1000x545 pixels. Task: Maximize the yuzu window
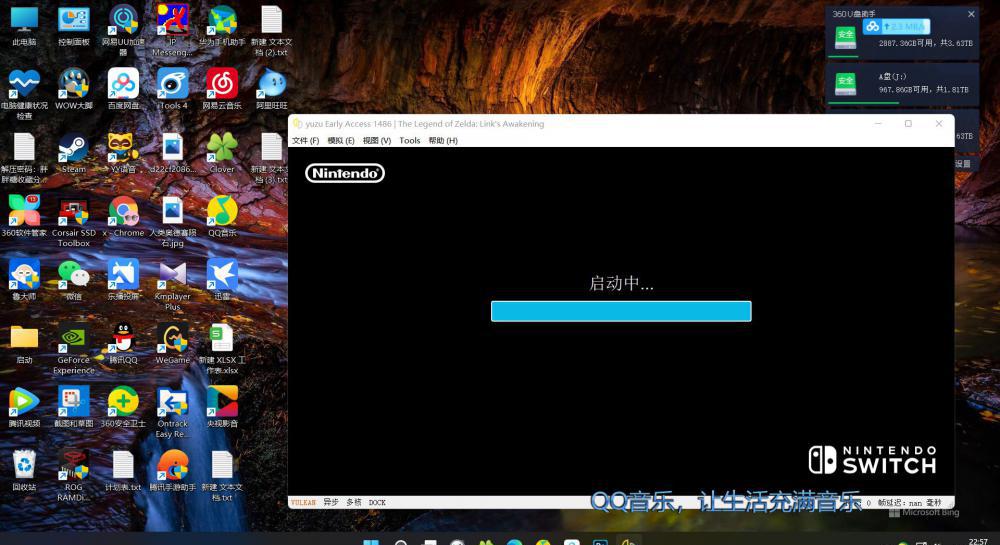coord(908,124)
